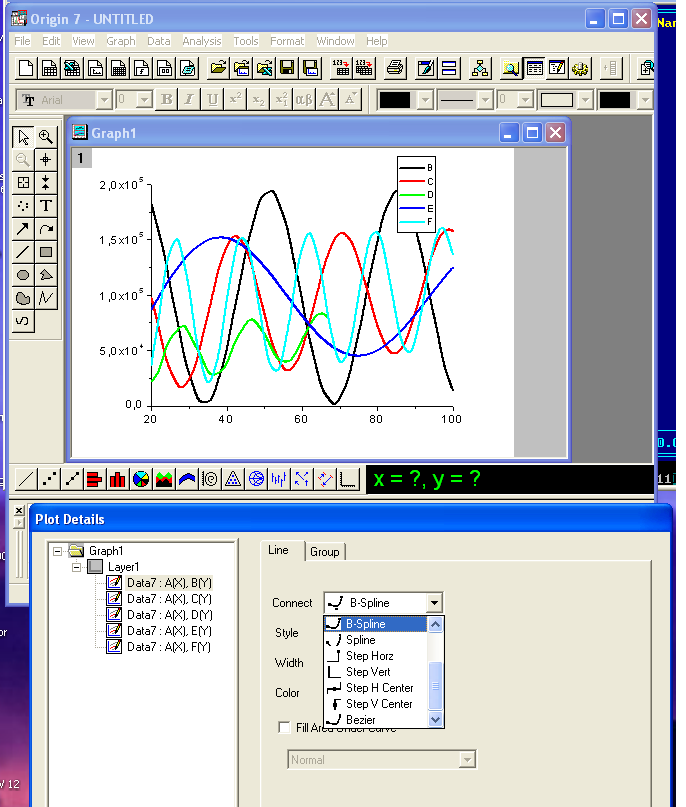Choose the Region shape tool
Screen dimensions: 686x807
pos(23,298)
